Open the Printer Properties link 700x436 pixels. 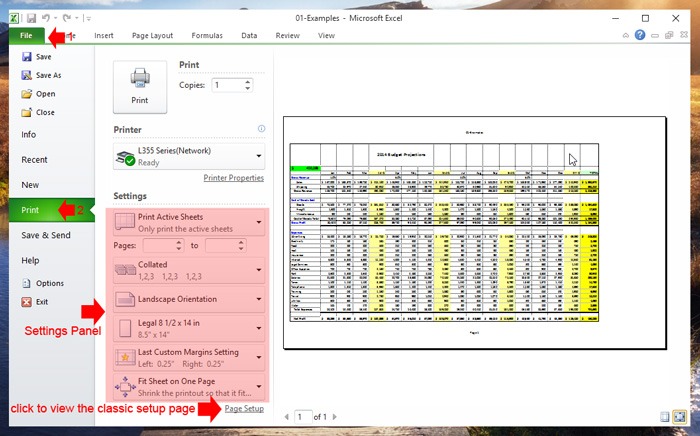(233, 178)
